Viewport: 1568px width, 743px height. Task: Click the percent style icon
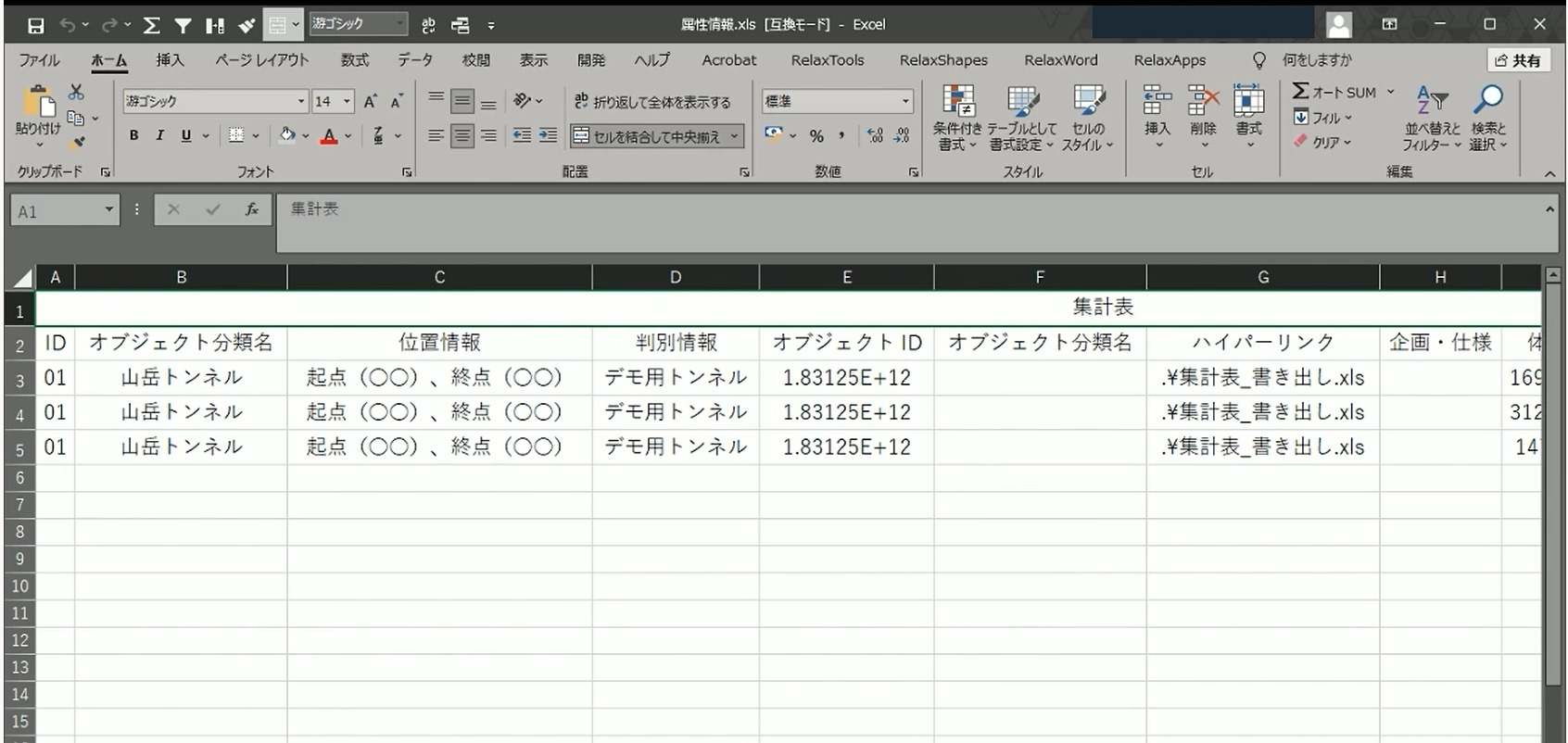816,136
